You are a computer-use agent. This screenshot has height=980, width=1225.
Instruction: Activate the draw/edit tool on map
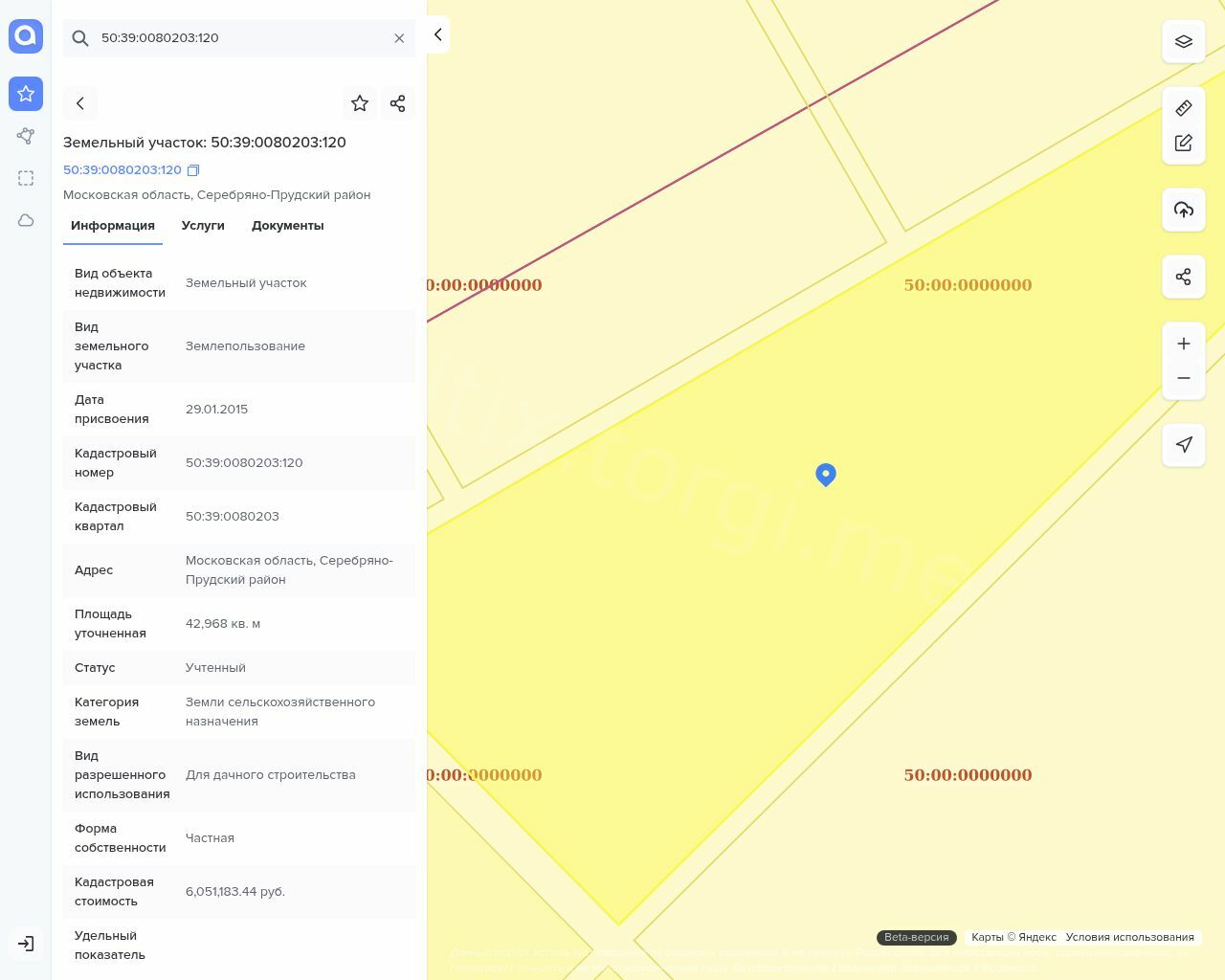[x=1184, y=143]
